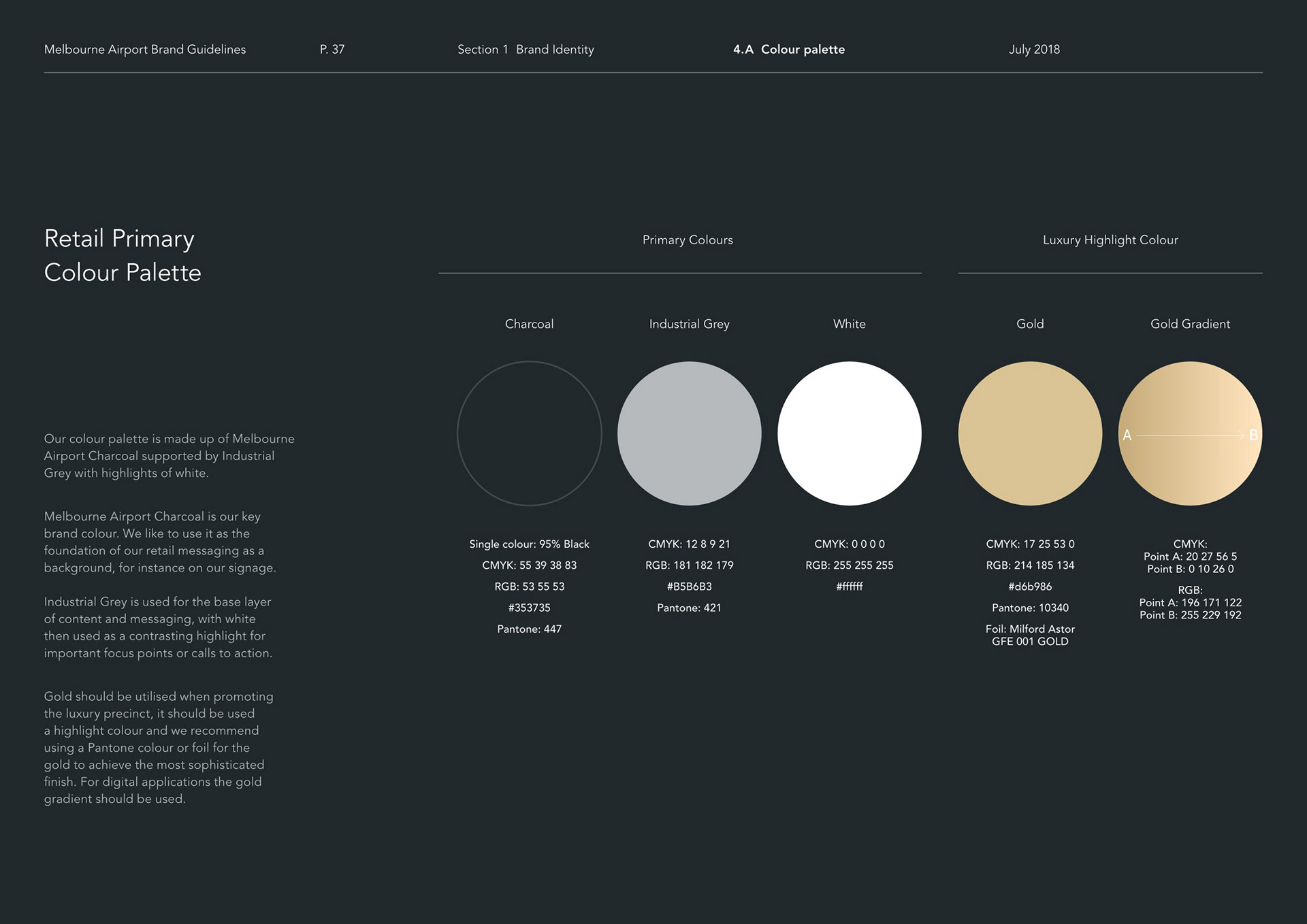Click the P. 37 page number
1307x924 pixels.
click(x=332, y=49)
